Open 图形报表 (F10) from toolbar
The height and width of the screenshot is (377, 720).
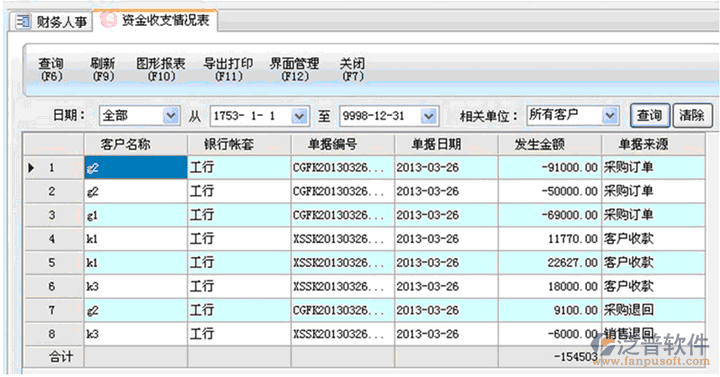pos(161,70)
